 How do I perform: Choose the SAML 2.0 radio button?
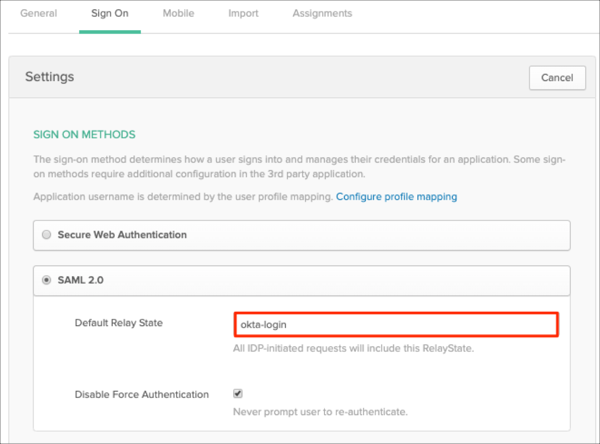(x=47, y=281)
